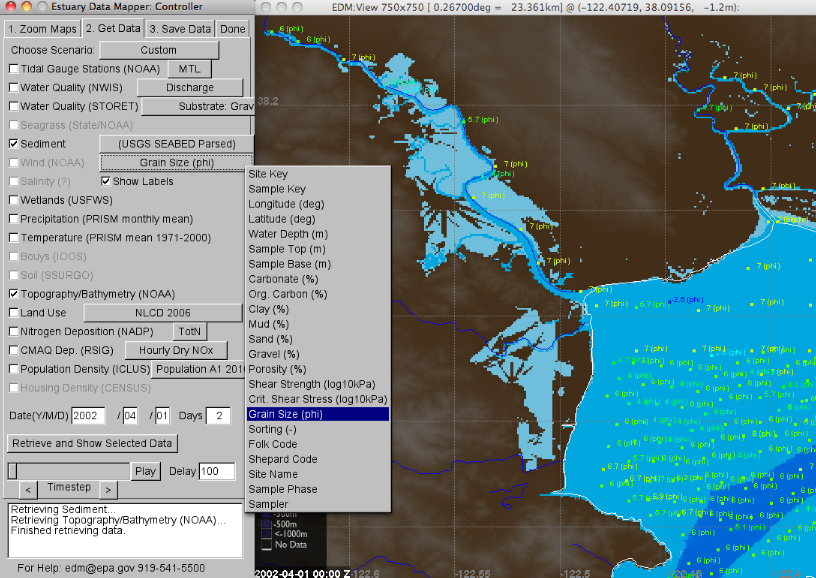
Task: Open the Custom scenario dropdown
Action: [x=158, y=50]
